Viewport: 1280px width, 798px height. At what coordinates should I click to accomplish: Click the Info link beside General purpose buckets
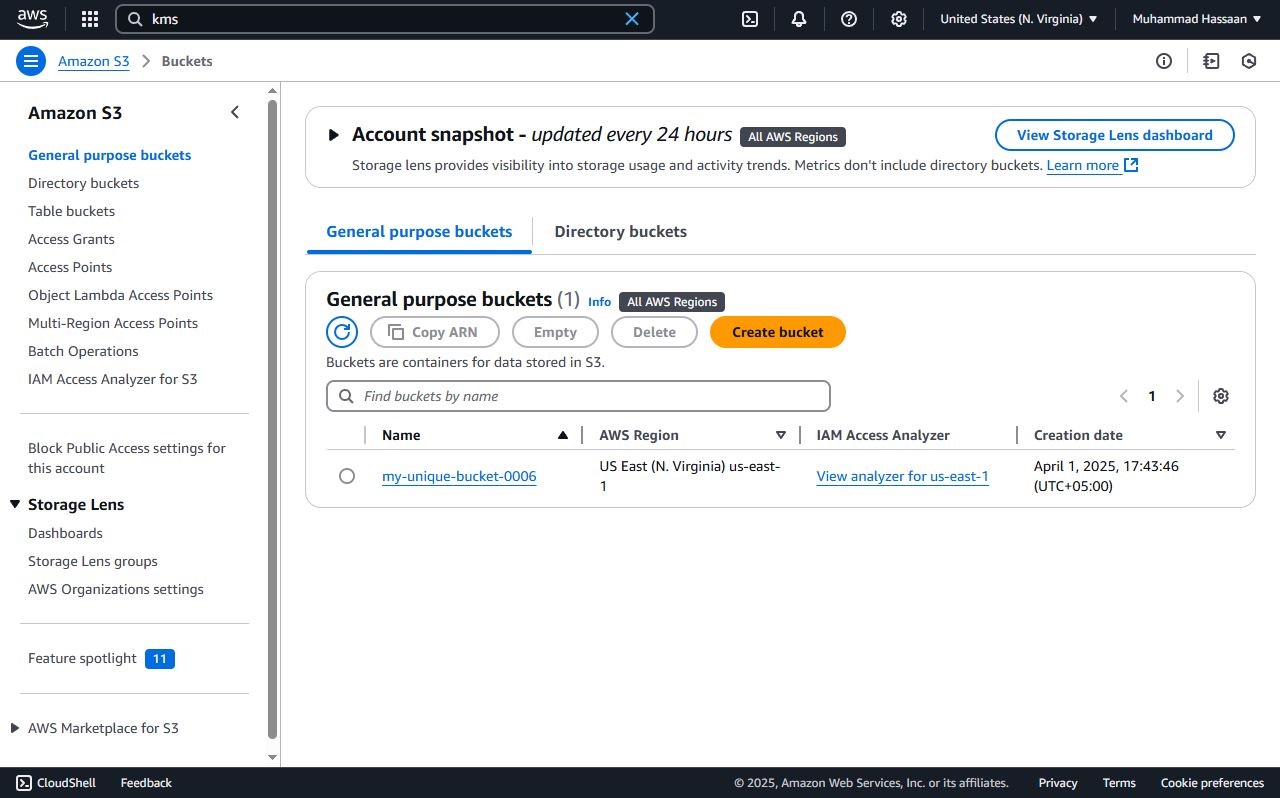pyautogui.click(x=599, y=302)
